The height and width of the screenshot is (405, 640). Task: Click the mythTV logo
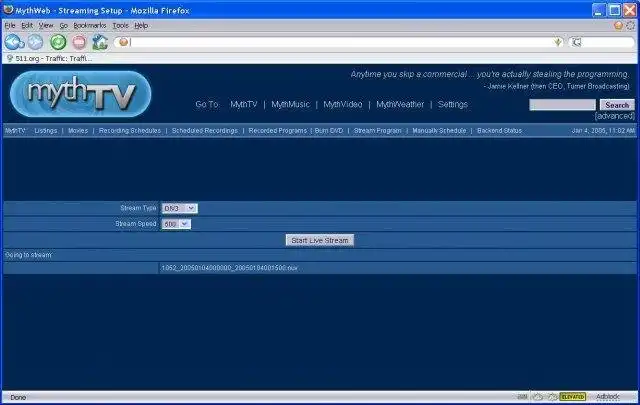point(80,94)
